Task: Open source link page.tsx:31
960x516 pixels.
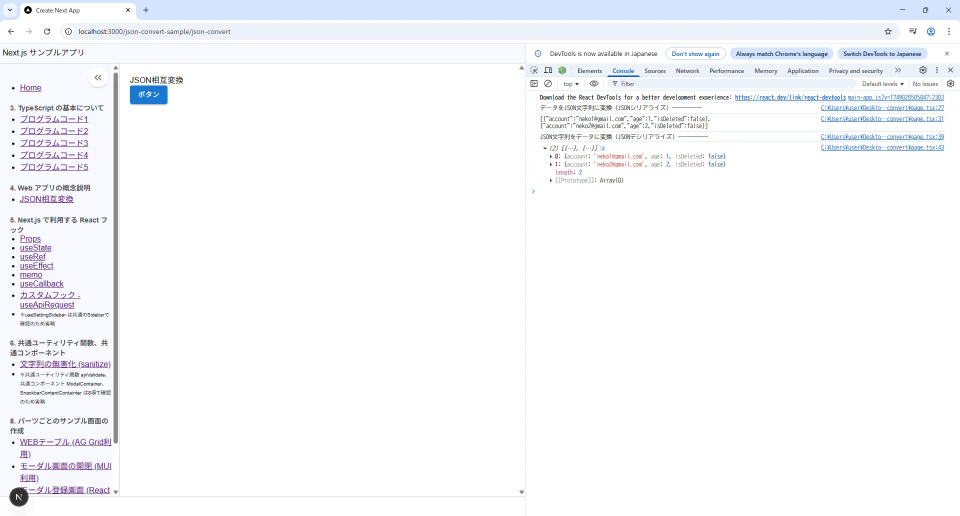Action: point(882,119)
